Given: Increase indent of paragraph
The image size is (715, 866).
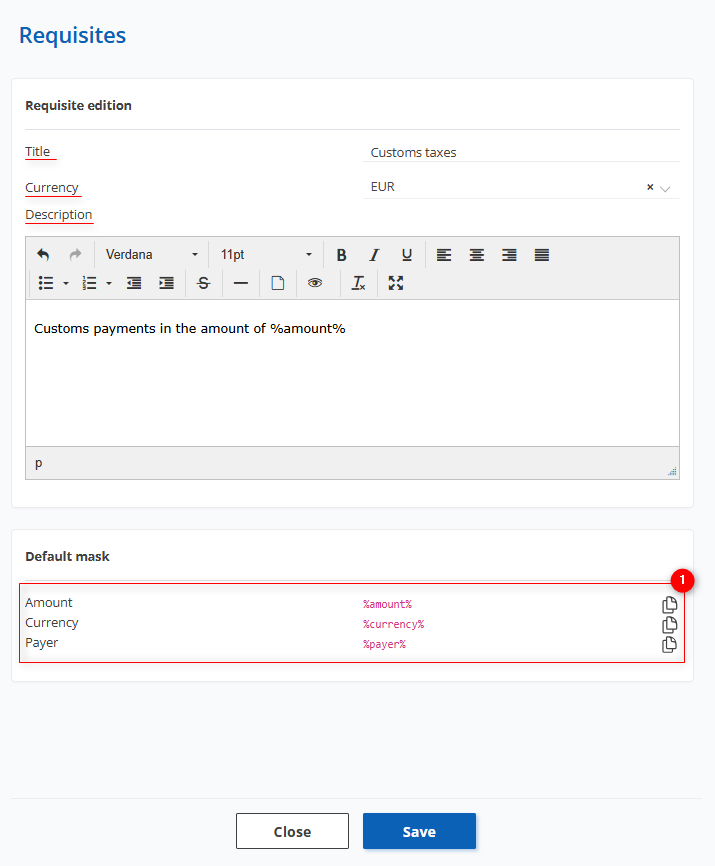Looking at the screenshot, I should click(x=166, y=283).
